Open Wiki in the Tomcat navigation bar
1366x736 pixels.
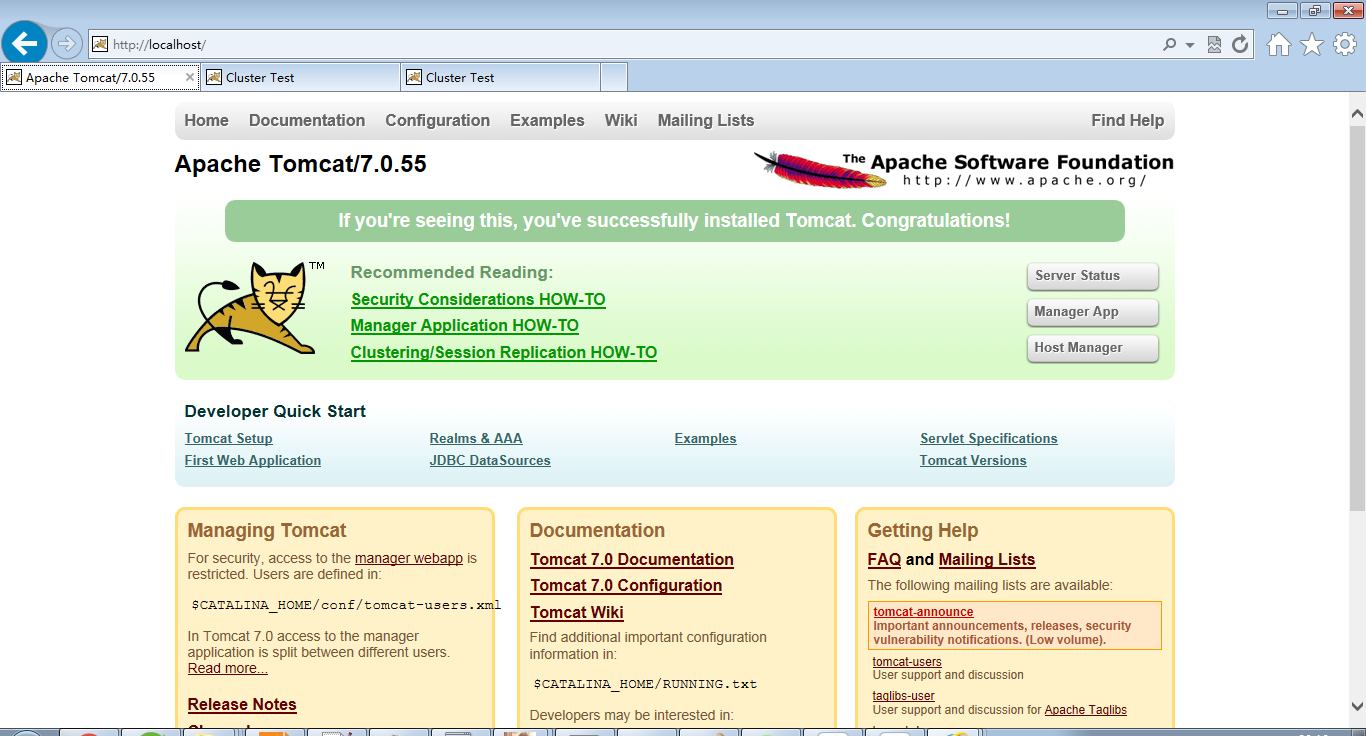621,120
